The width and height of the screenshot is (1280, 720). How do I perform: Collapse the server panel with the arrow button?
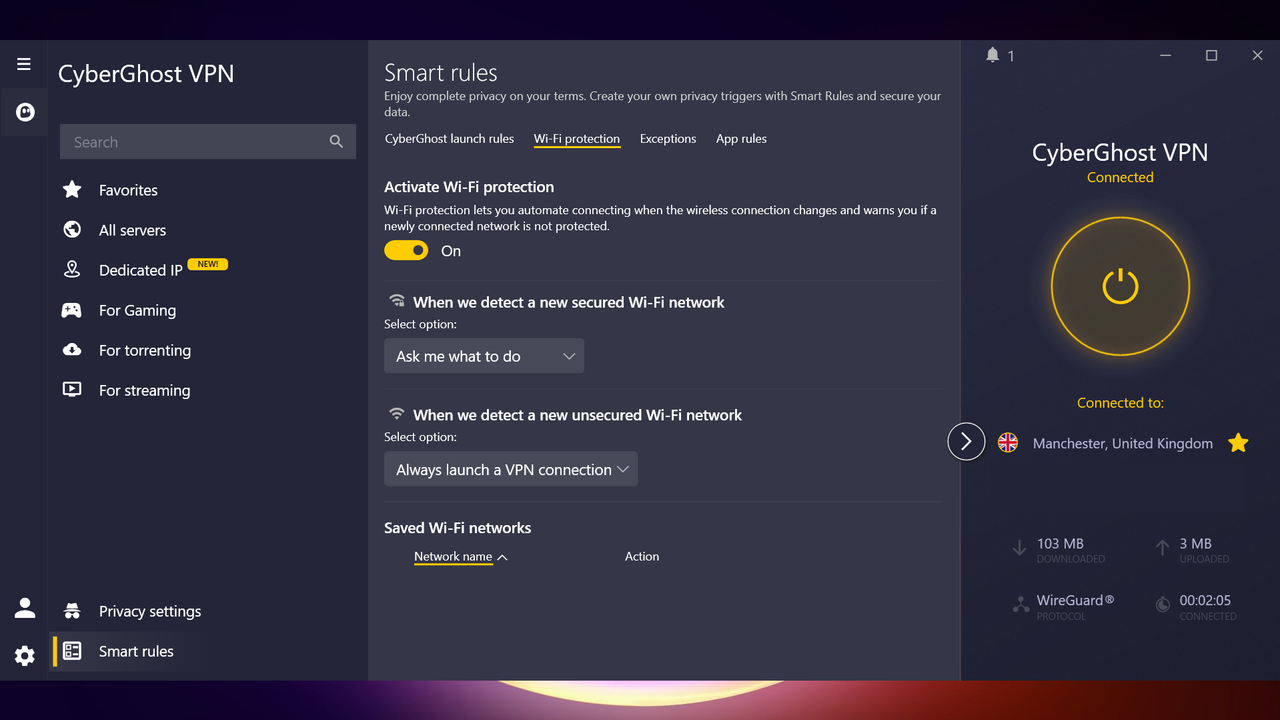(966, 441)
